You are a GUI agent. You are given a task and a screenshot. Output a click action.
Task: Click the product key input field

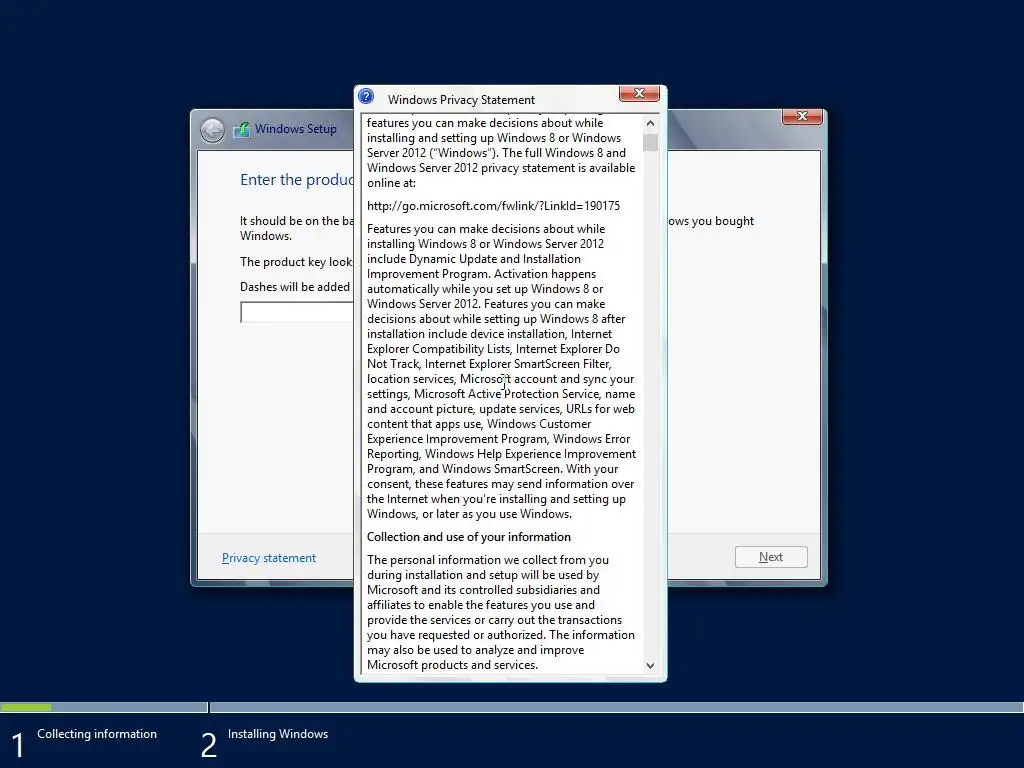tap(297, 312)
